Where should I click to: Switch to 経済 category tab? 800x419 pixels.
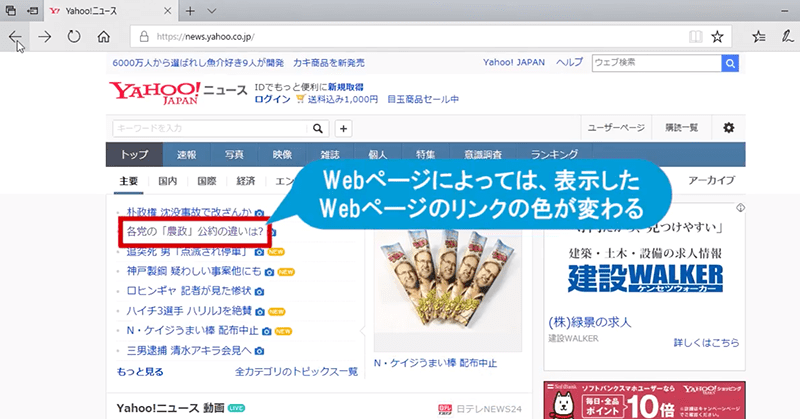tap(245, 181)
